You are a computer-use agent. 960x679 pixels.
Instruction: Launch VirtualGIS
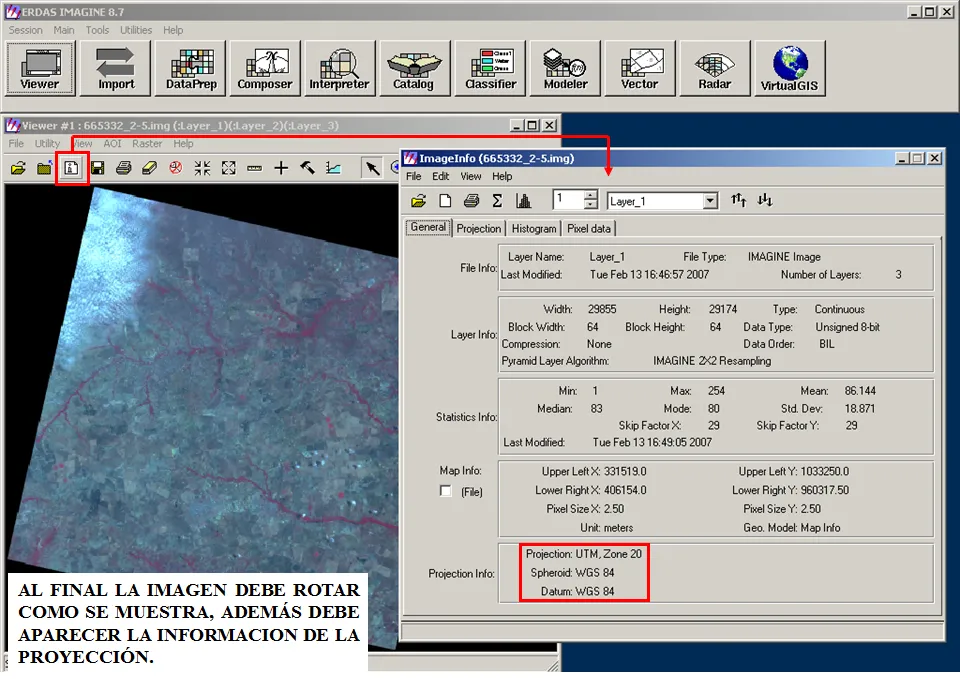(790, 68)
